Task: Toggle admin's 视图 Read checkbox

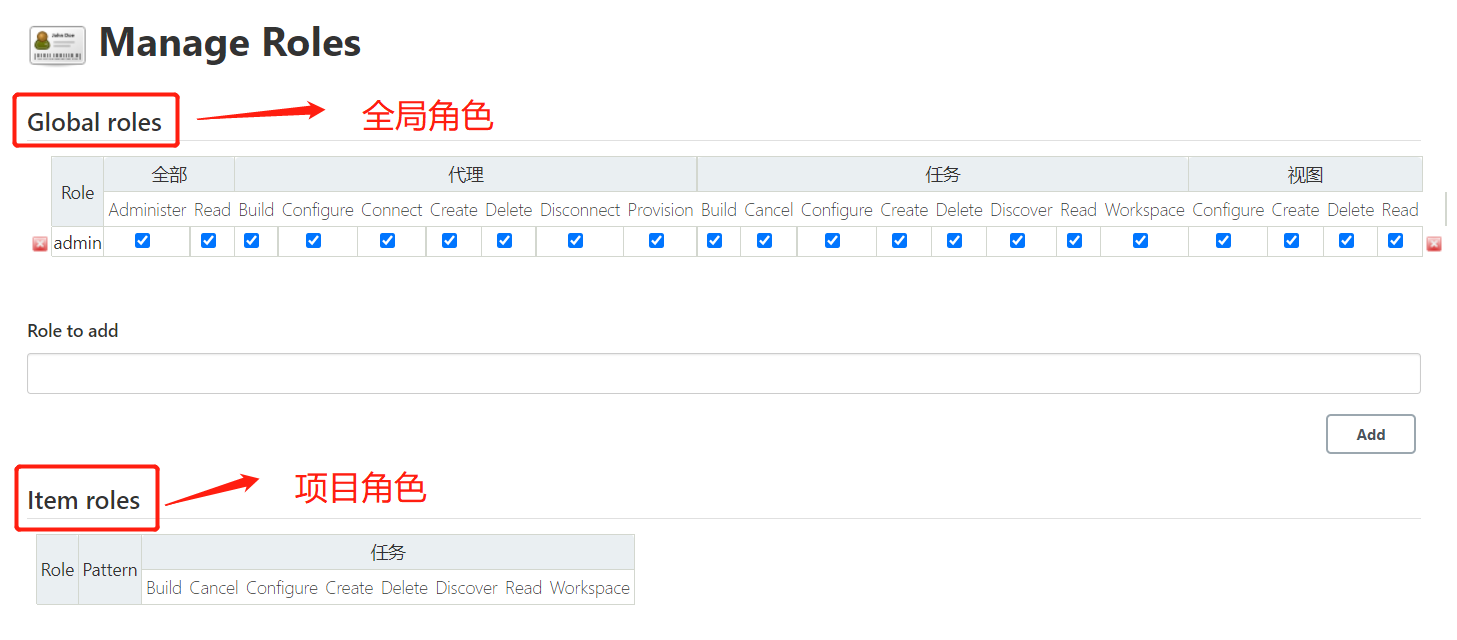Action: 1396,240
